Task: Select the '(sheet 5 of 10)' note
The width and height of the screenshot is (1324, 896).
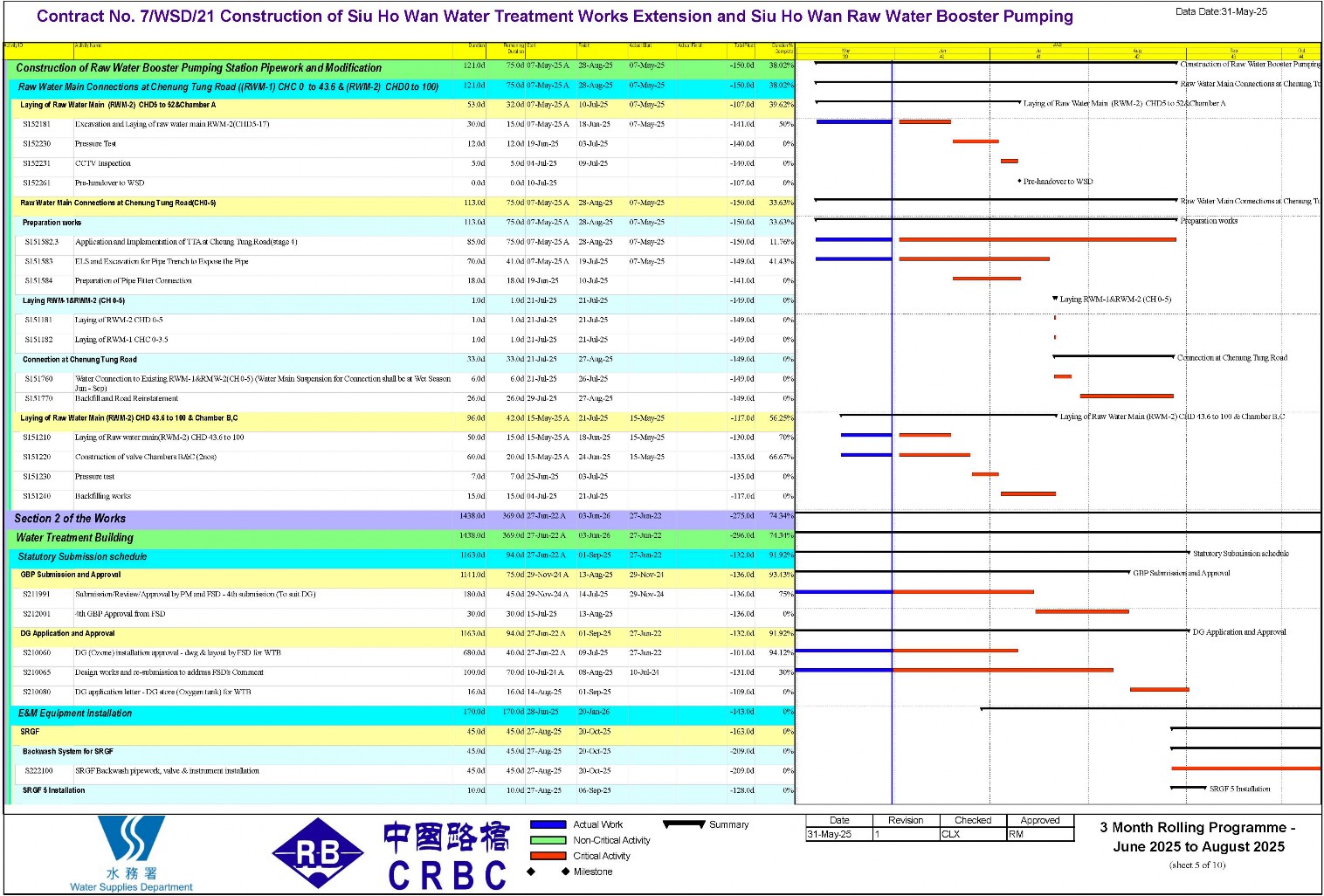Action: [x=1197, y=865]
